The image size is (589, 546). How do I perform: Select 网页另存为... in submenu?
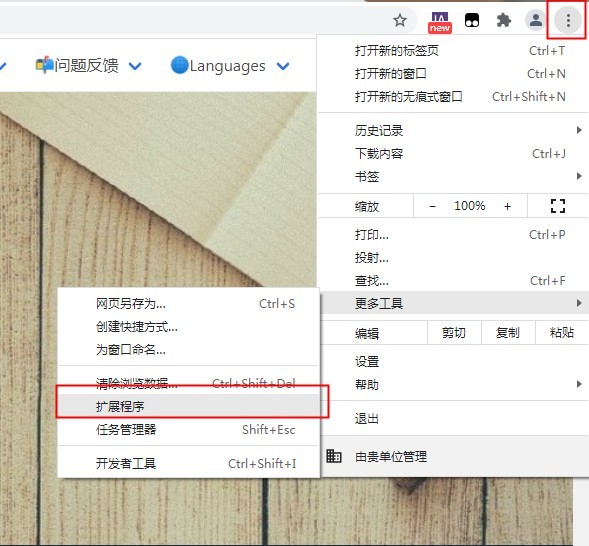pyautogui.click(x=189, y=303)
